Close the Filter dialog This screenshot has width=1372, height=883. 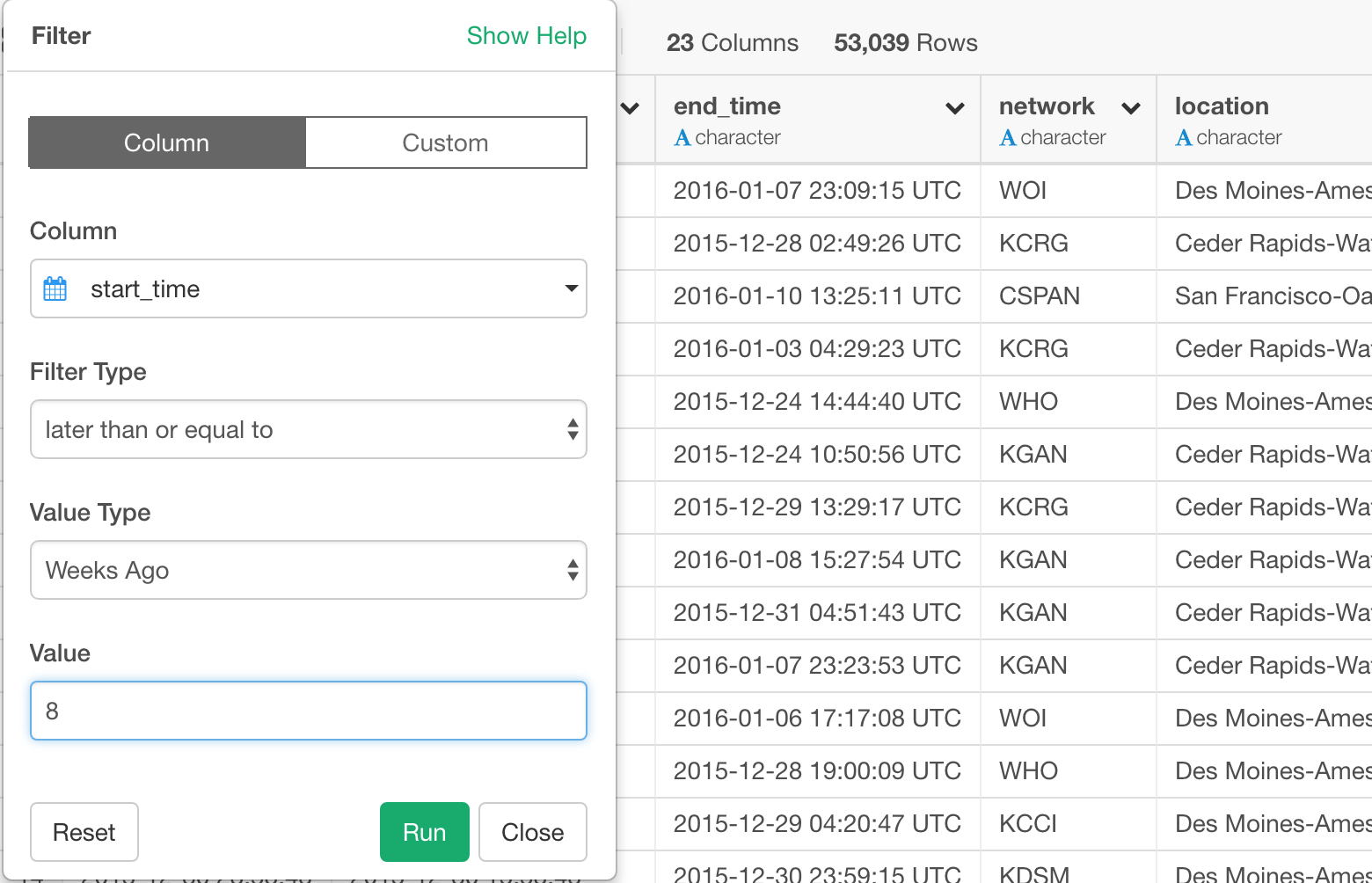[532, 832]
